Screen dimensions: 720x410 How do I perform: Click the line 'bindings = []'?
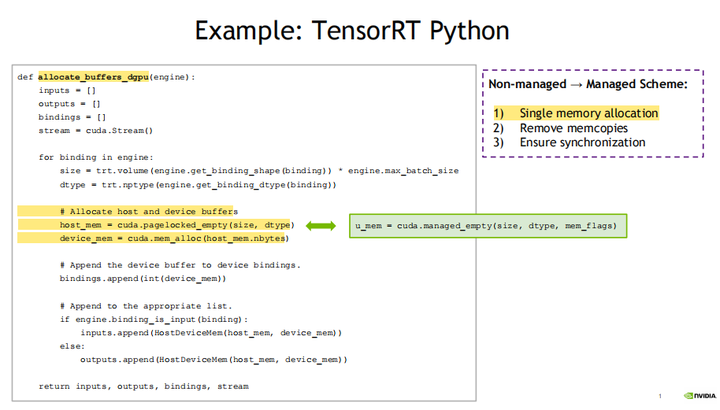coord(72,117)
